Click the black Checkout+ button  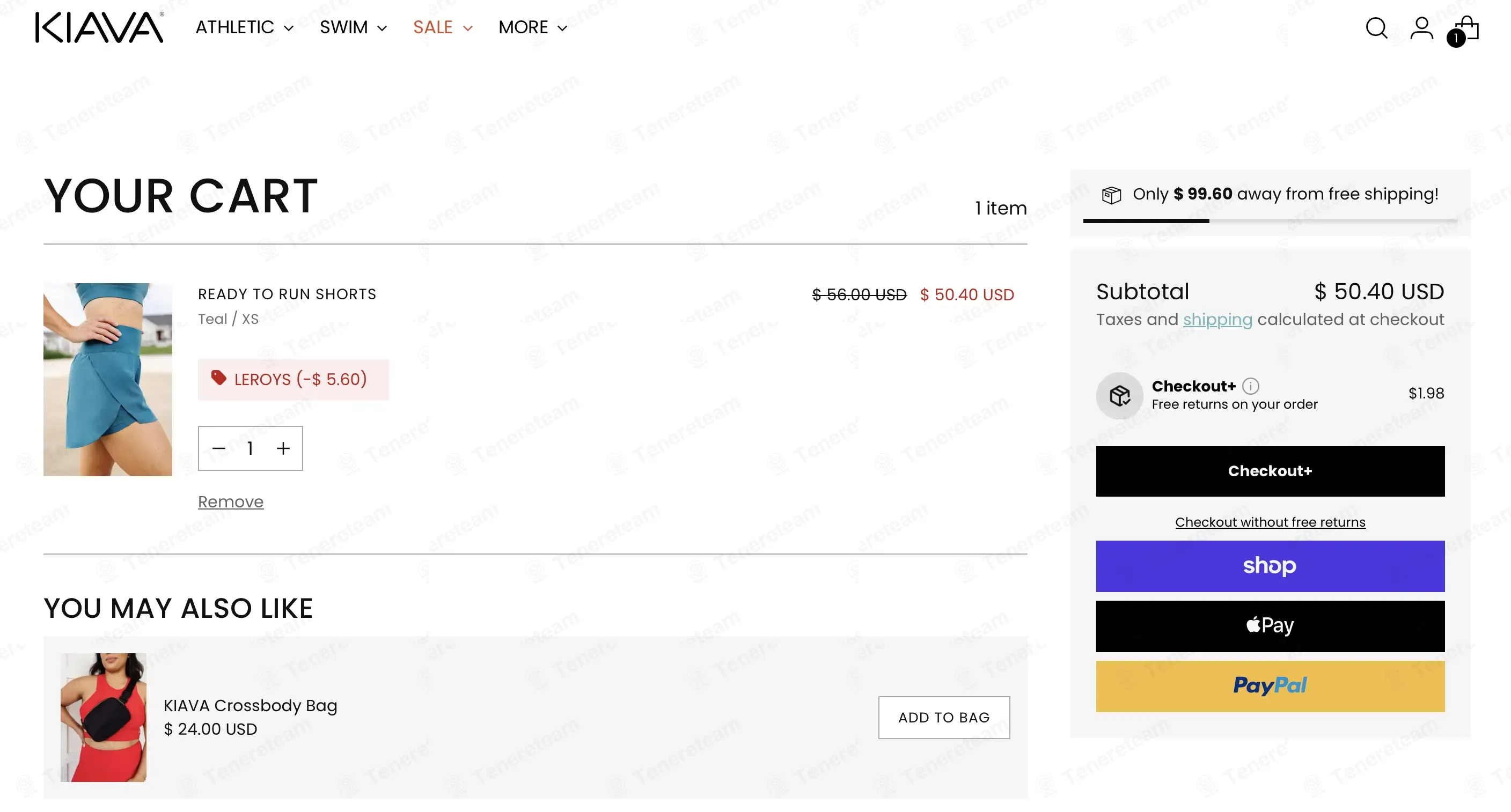(1270, 471)
